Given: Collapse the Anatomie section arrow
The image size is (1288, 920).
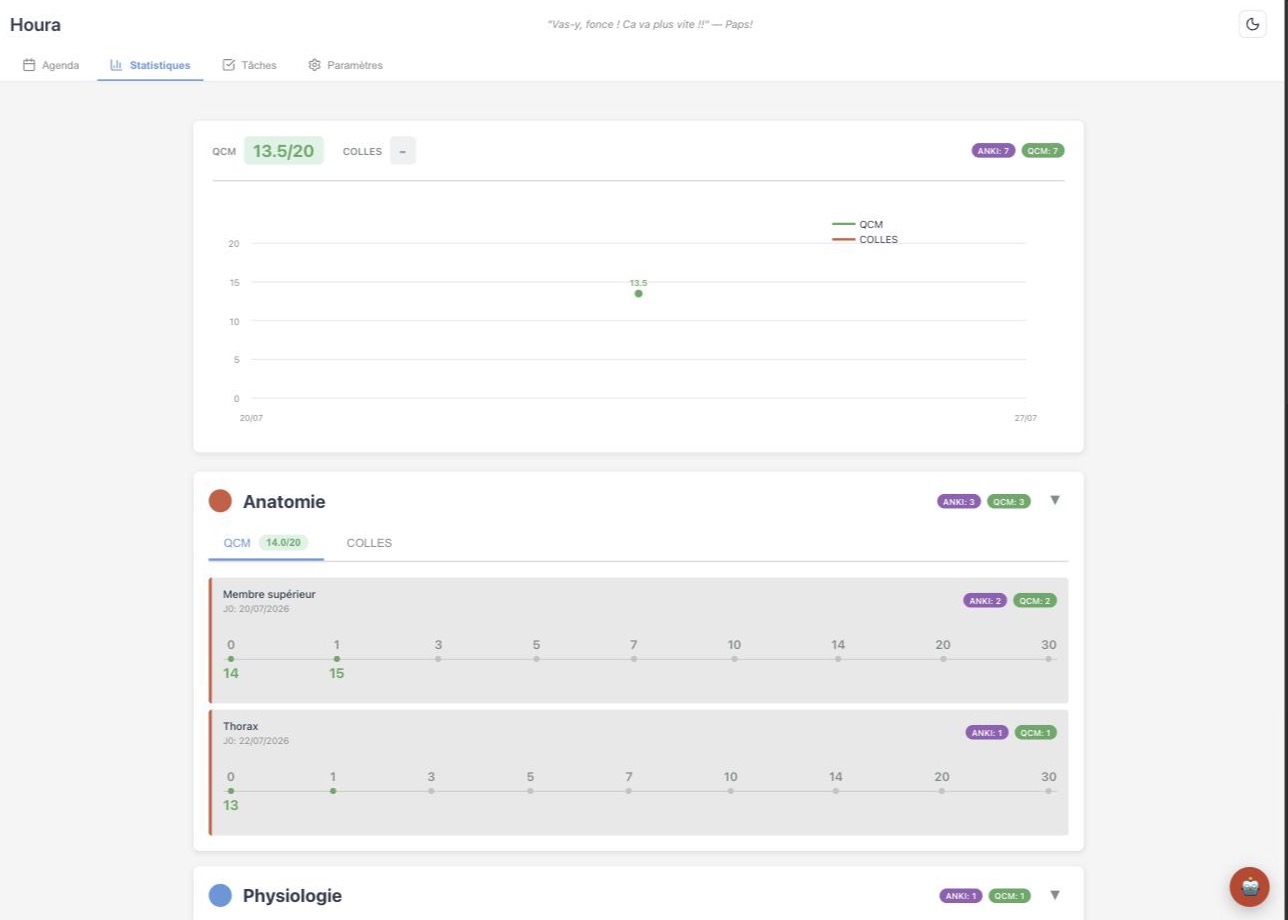Looking at the screenshot, I should click(1054, 500).
